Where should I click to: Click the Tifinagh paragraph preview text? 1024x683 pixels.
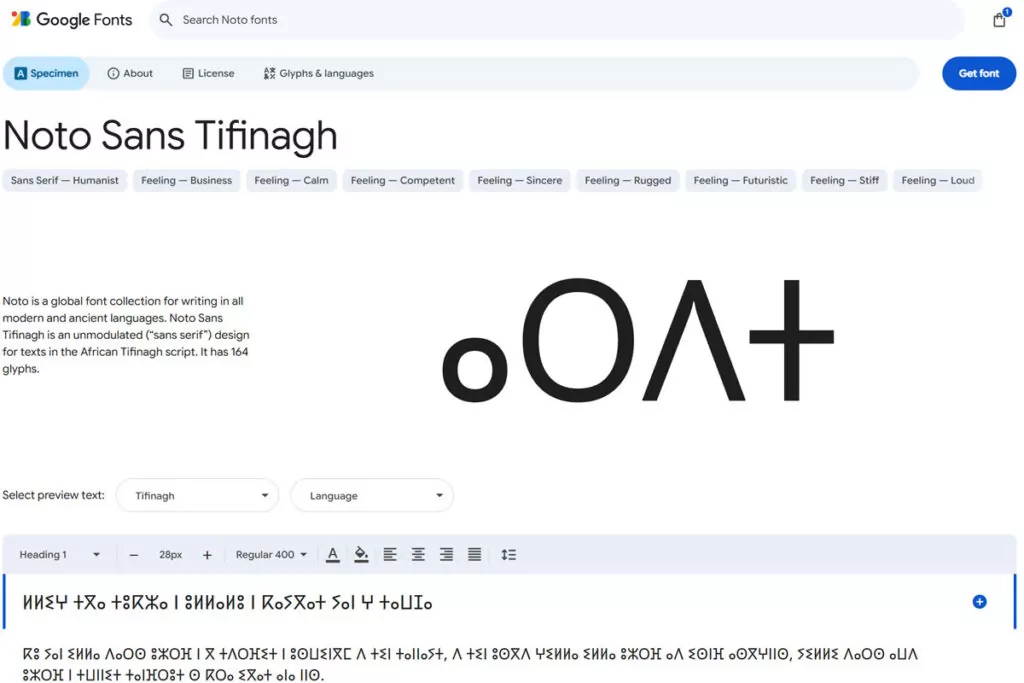pos(470,664)
